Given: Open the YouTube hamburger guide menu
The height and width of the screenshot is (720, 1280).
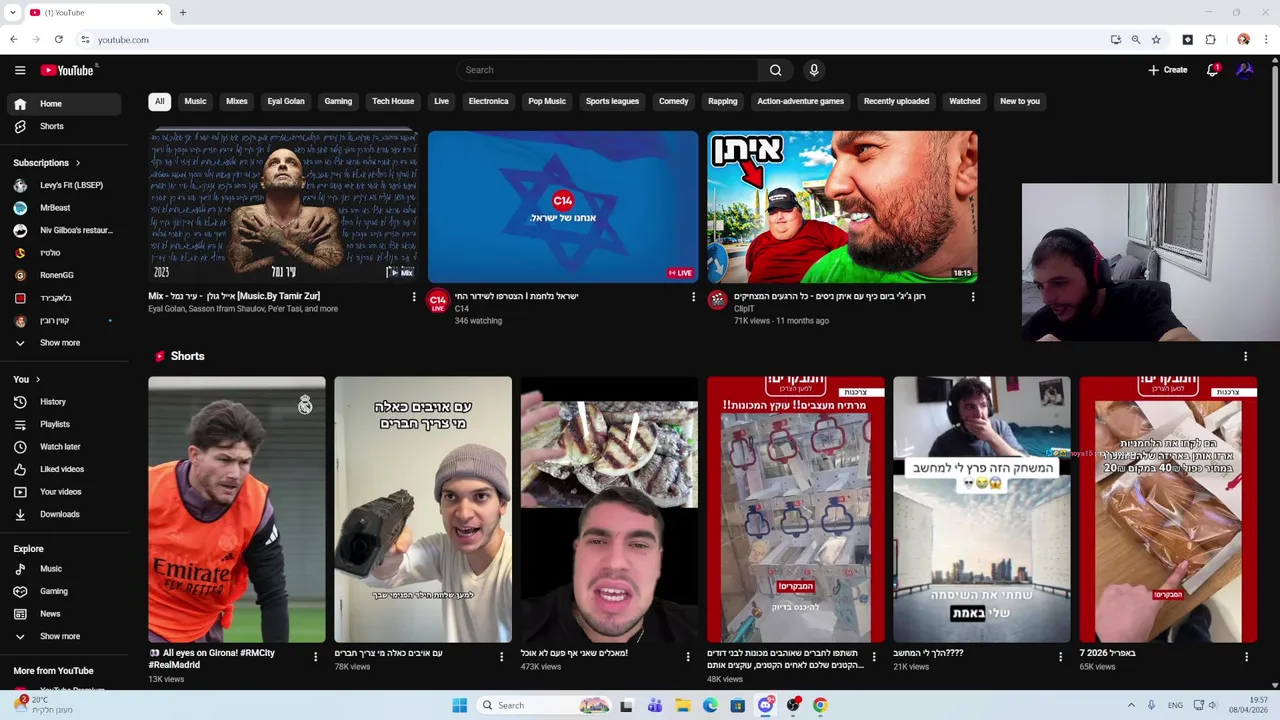Looking at the screenshot, I should 20,70.
